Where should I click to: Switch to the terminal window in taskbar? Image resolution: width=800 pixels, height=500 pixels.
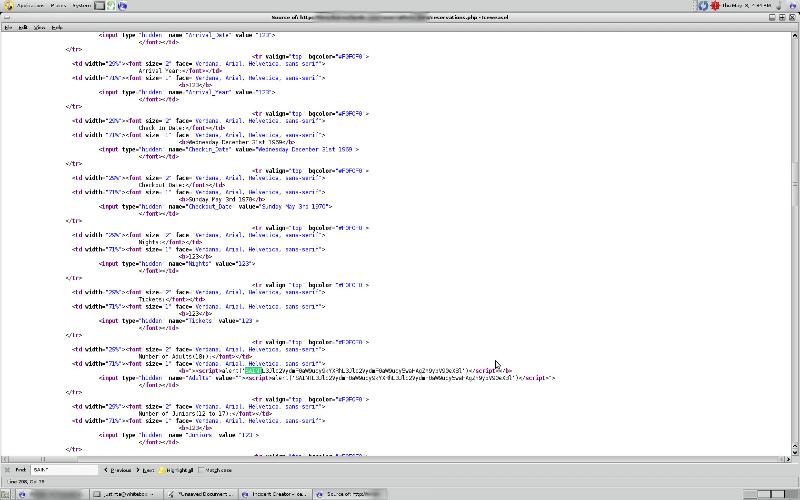click(x=127, y=494)
